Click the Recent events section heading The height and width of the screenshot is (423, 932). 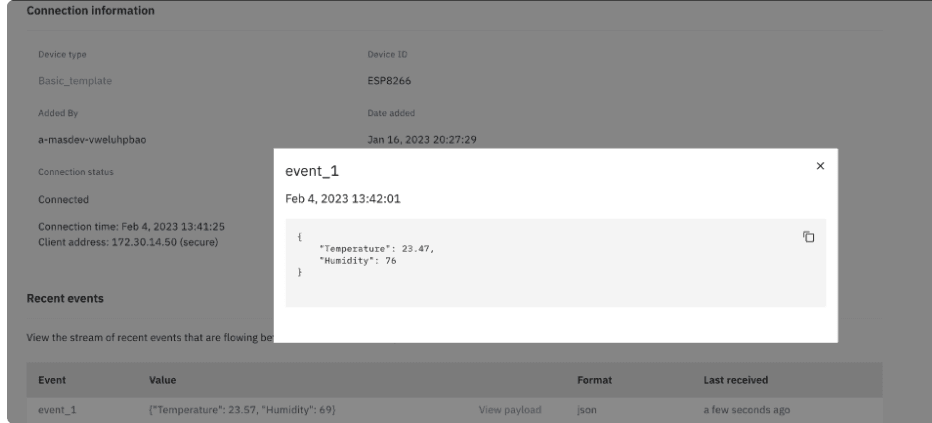tap(65, 299)
